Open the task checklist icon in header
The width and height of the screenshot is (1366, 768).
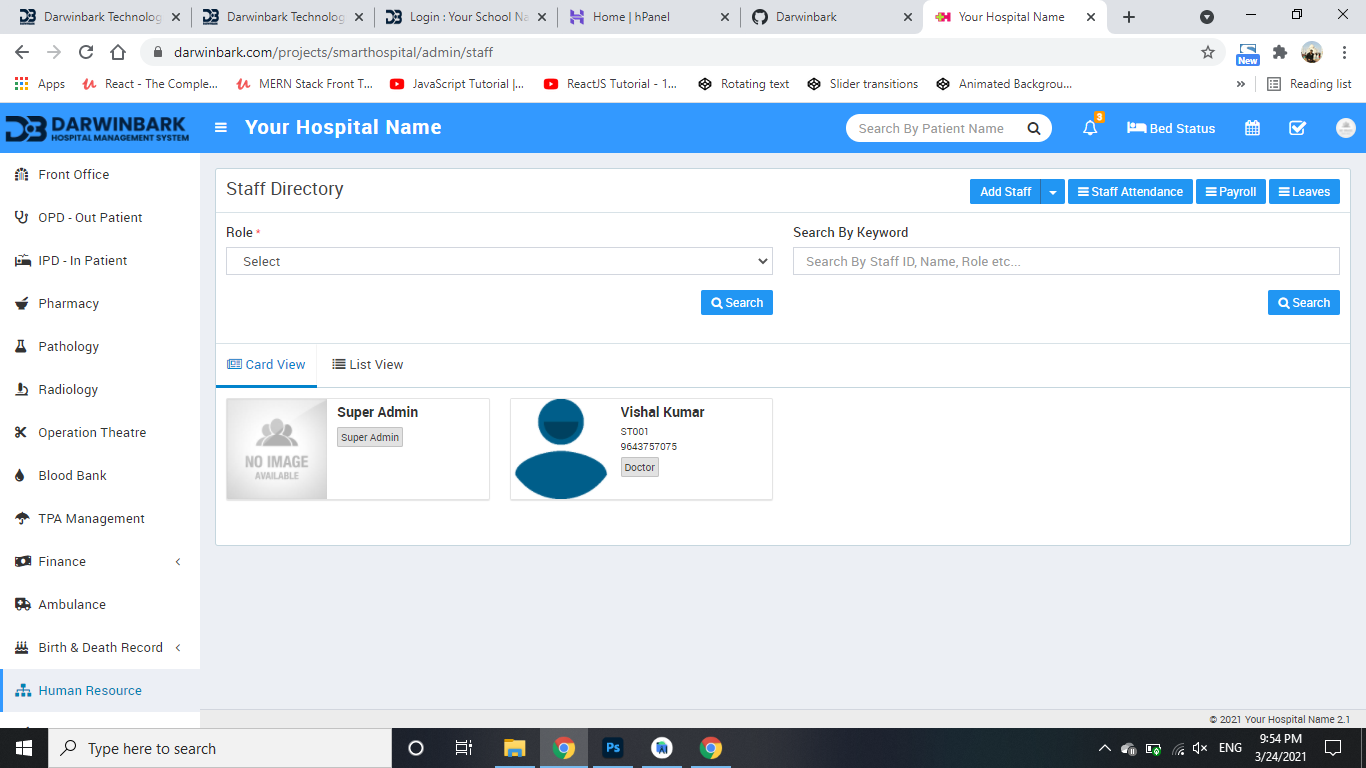click(1297, 128)
